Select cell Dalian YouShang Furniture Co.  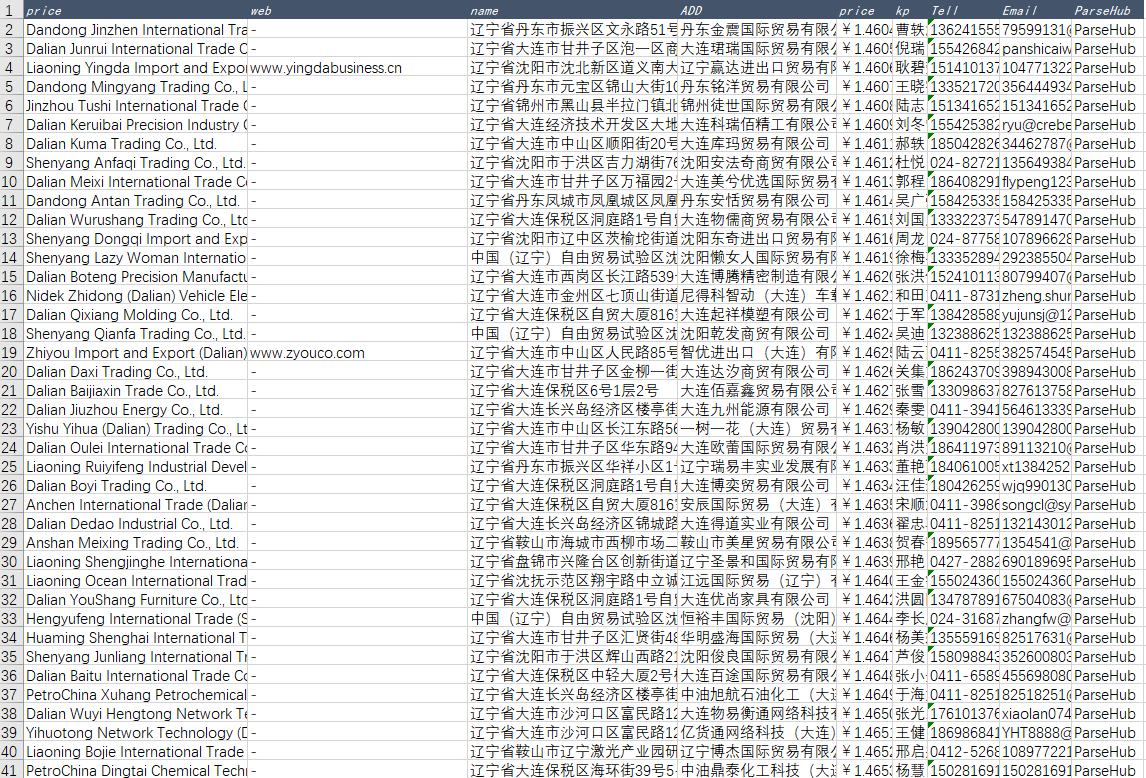pos(136,600)
